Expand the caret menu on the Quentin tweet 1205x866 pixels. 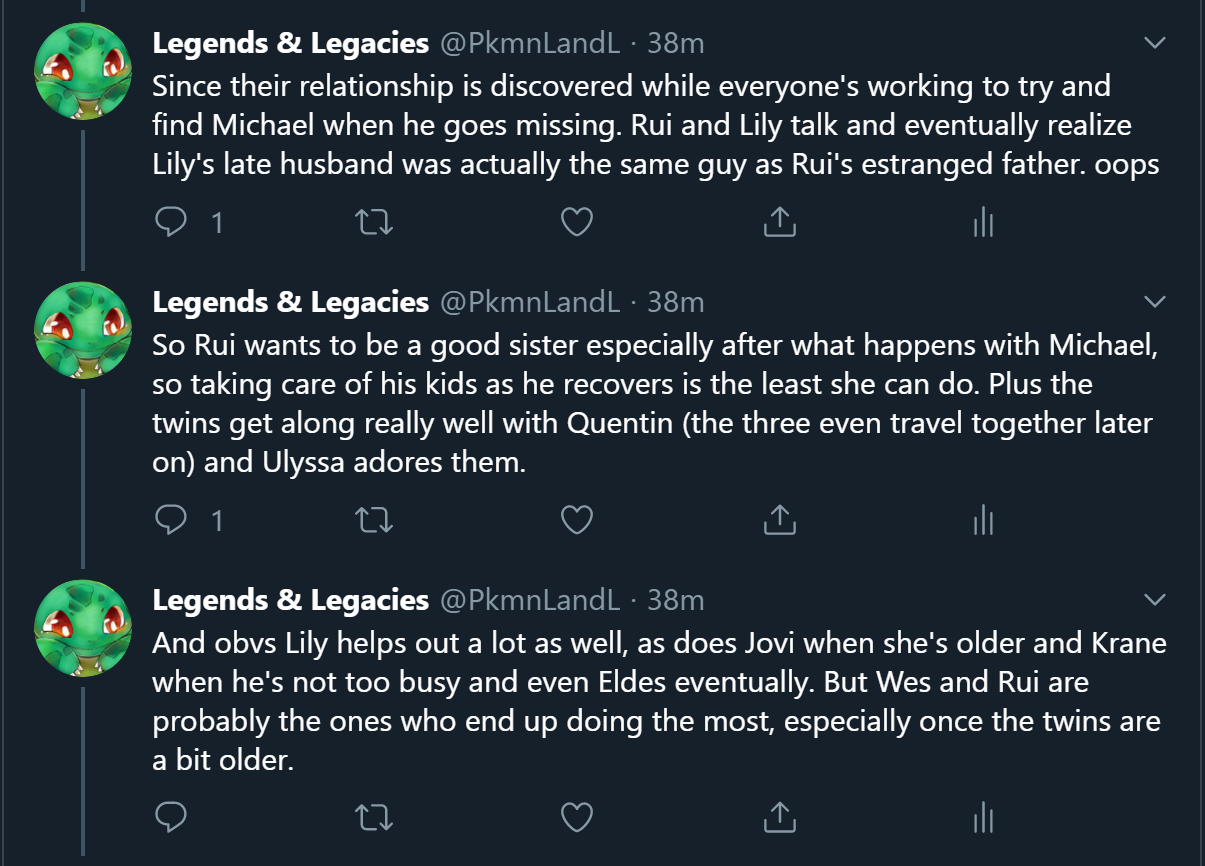coord(1155,301)
